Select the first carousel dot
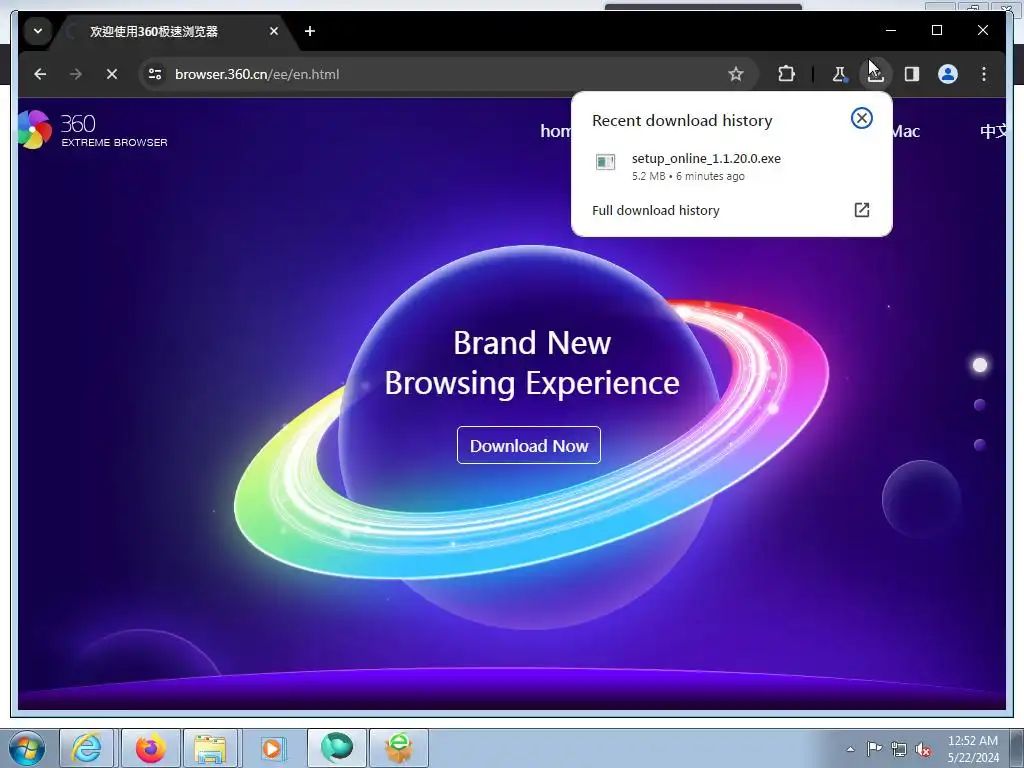This screenshot has height=768, width=1024. (x=980, y=365)
